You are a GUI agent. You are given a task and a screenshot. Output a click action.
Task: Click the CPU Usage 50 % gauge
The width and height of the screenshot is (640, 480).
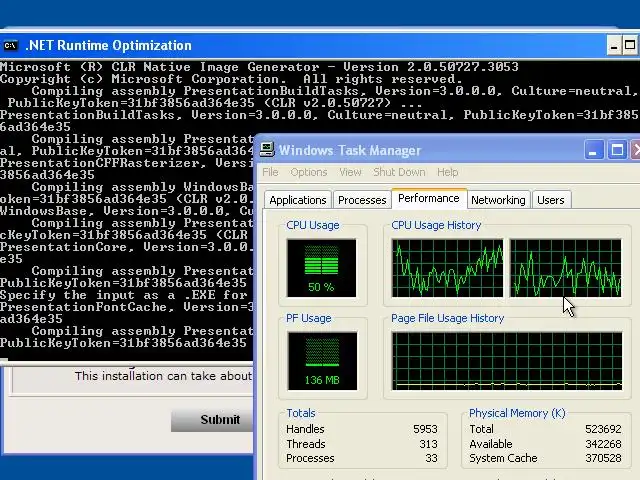[x=322, y=268]
